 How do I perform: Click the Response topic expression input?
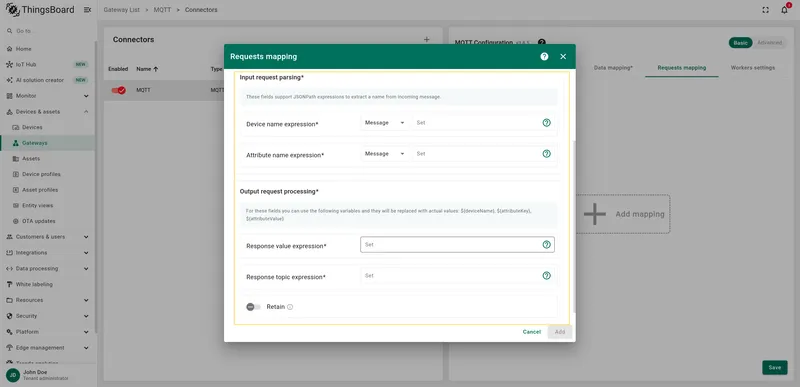click(457, 276)
